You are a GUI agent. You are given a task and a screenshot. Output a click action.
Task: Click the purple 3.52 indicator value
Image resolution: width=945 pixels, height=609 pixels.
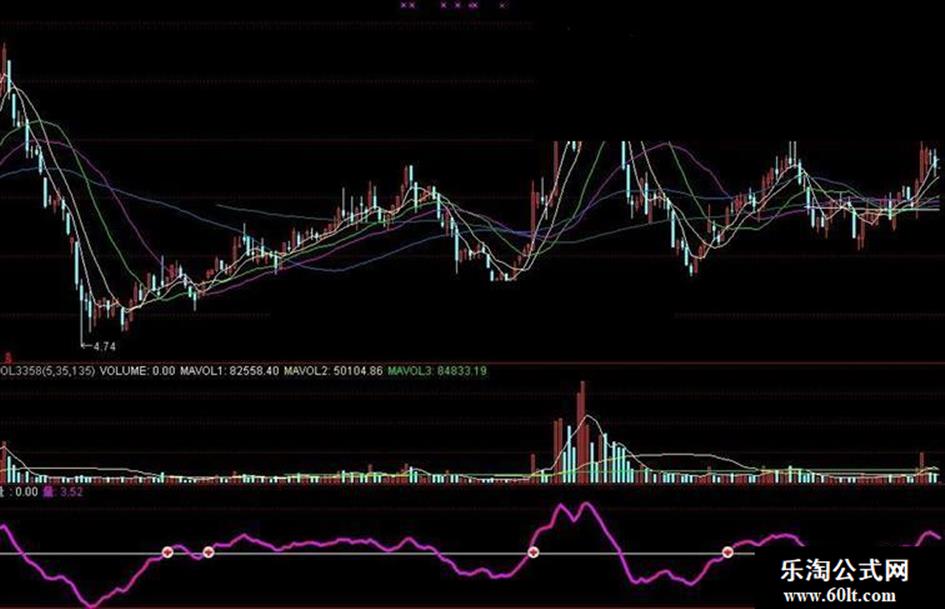(72, 492)
